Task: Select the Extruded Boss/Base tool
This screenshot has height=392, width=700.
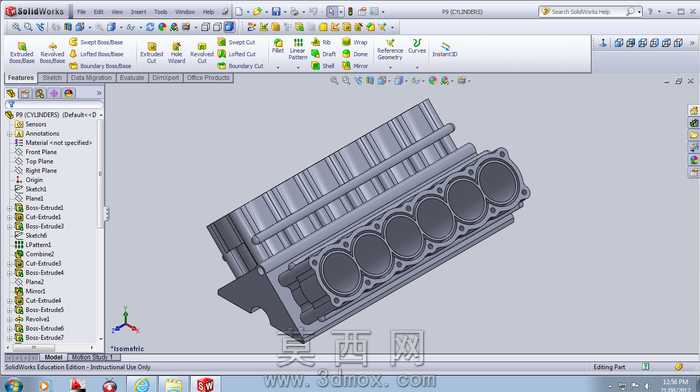Action: click(x=21, y=52)
